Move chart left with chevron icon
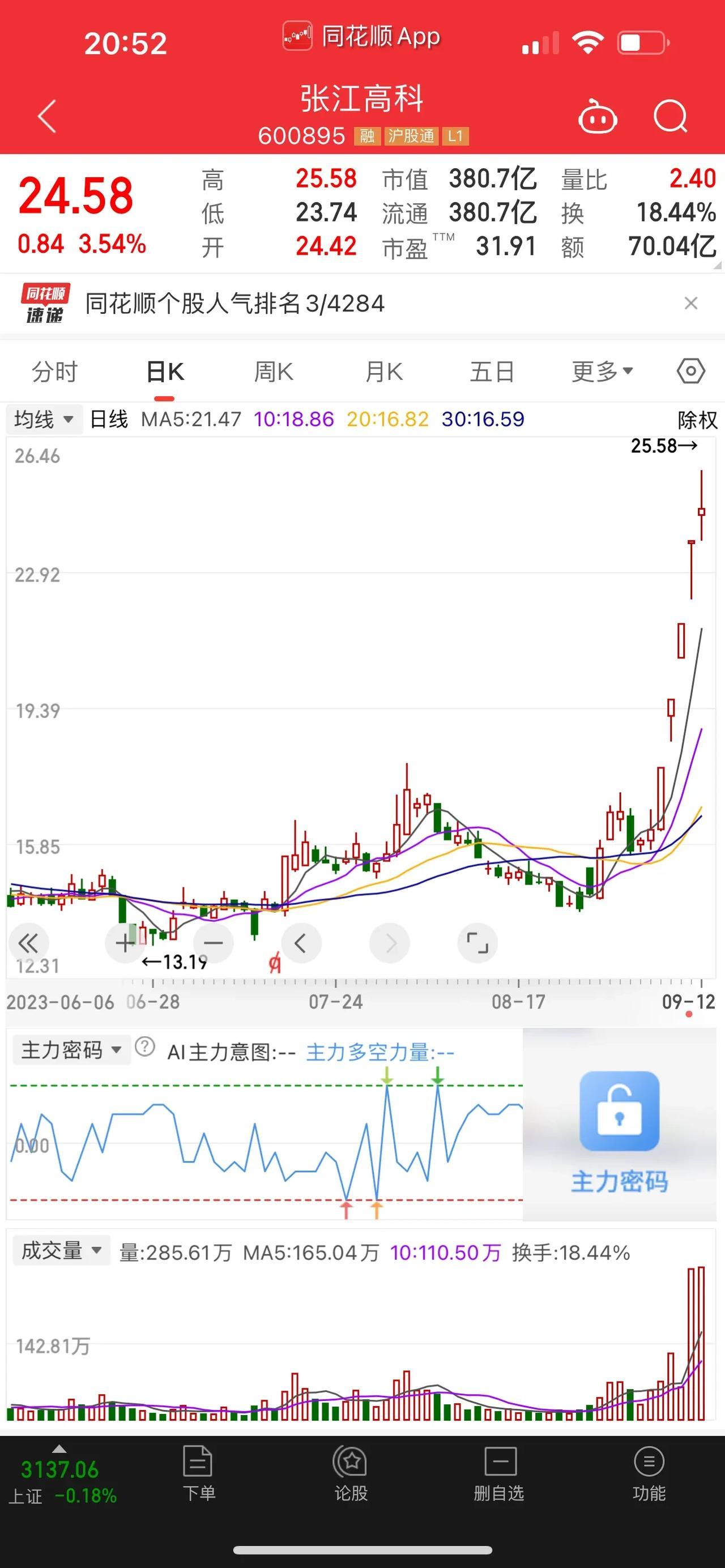This screenshot has width=725, height=1568. tap(301, 943)
